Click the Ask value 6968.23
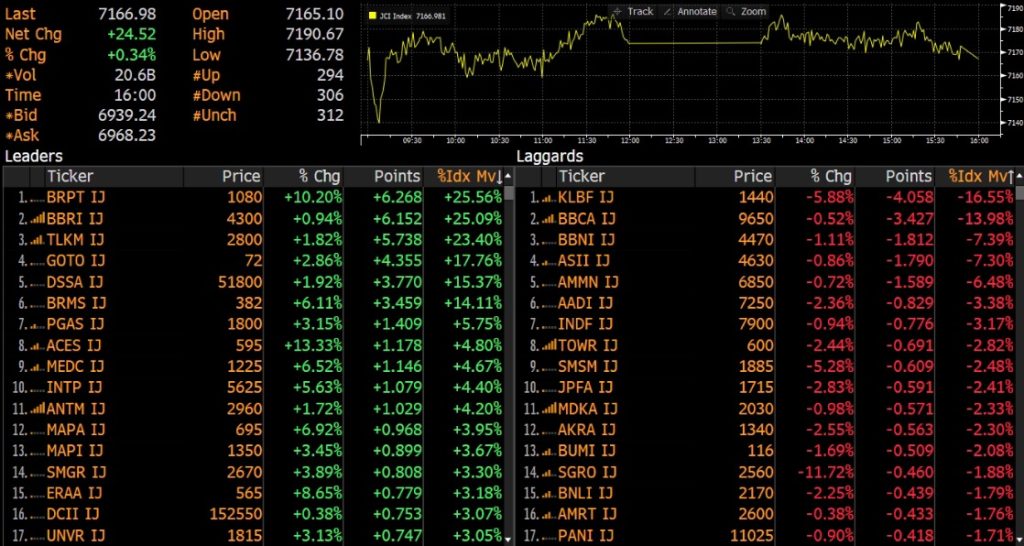The width and height of the screenshot is (1024, 546). click(x=128, y=136)
